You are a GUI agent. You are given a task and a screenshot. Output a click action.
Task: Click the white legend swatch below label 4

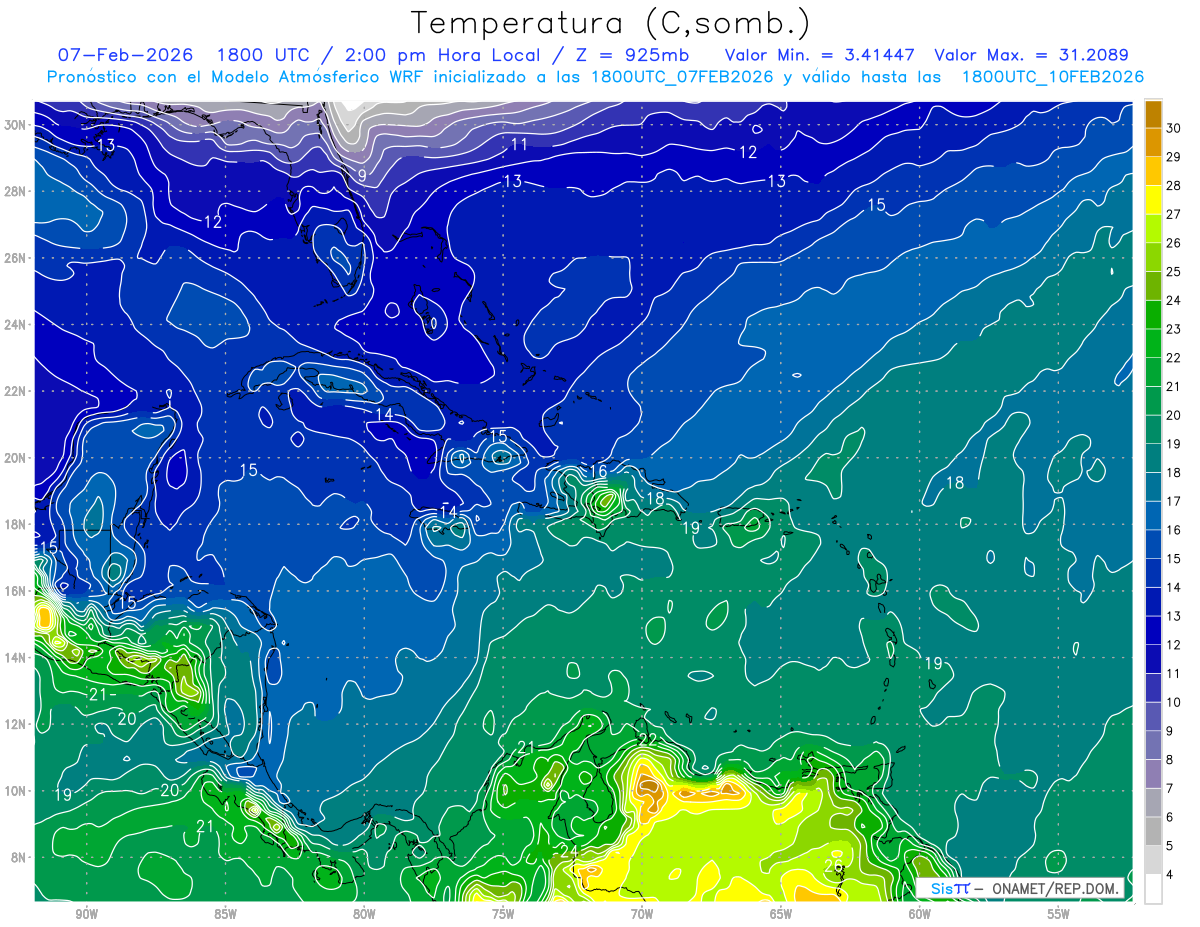pos(1153,889)
